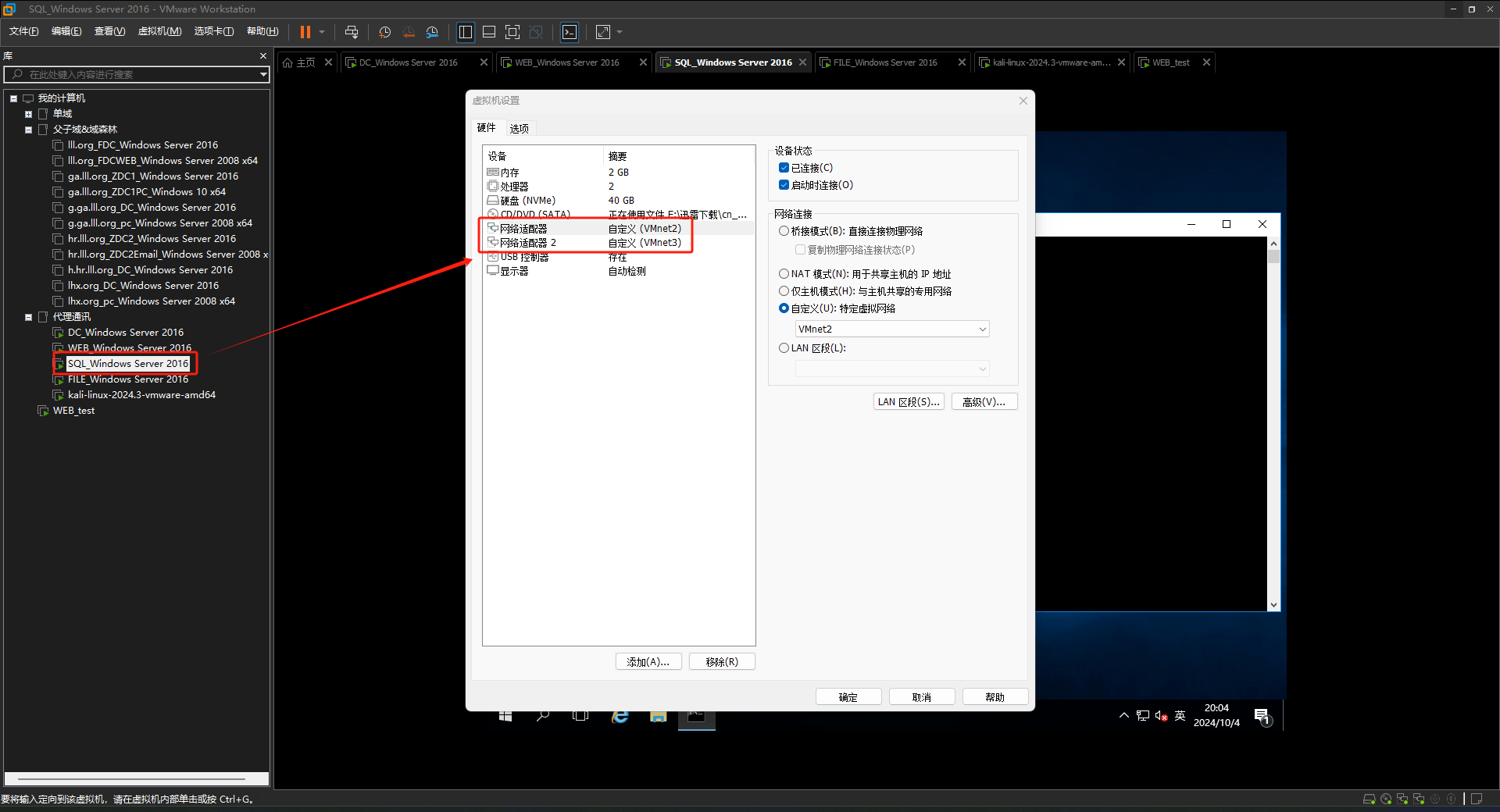This screenshot has width=1500, height=812.
Task: Click the message log status bar icon
Action: tap(1477, 799)
